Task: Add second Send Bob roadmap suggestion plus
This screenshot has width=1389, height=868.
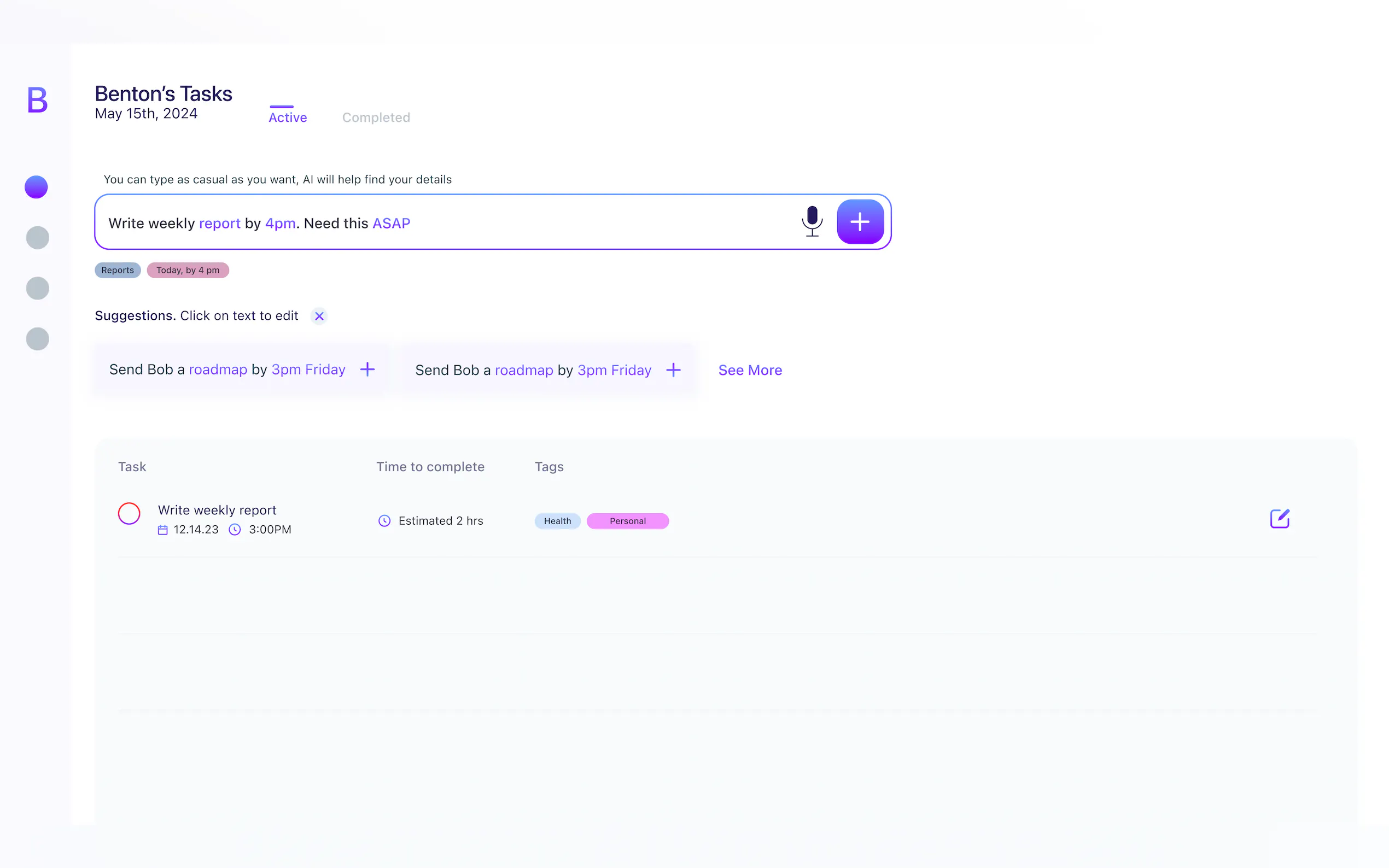Action: point(673,370)
